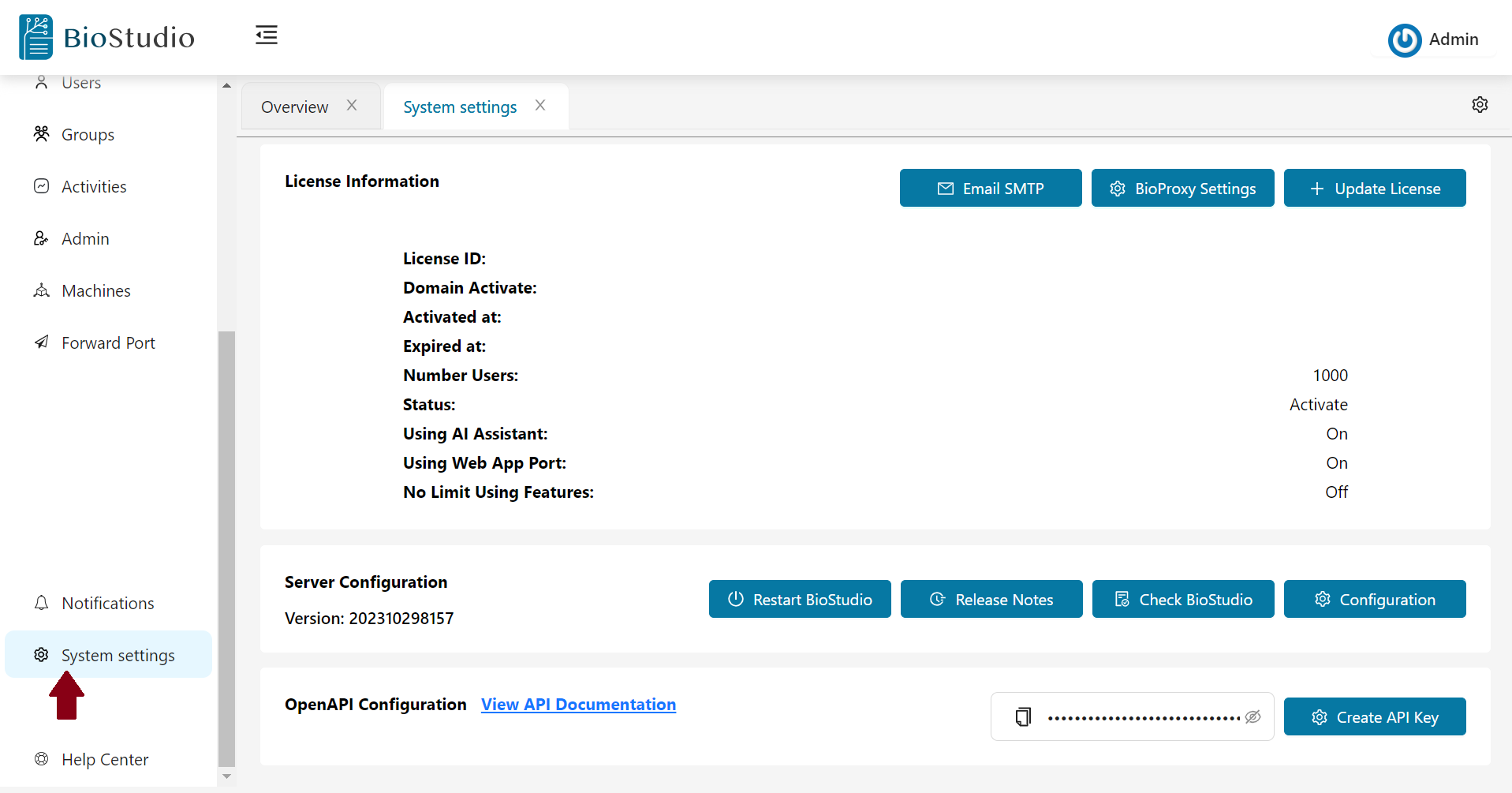This screenshot has height=793, width=1512.
Task: Click the gear icon at tab bar right
Action: [x=1480, y=105]
